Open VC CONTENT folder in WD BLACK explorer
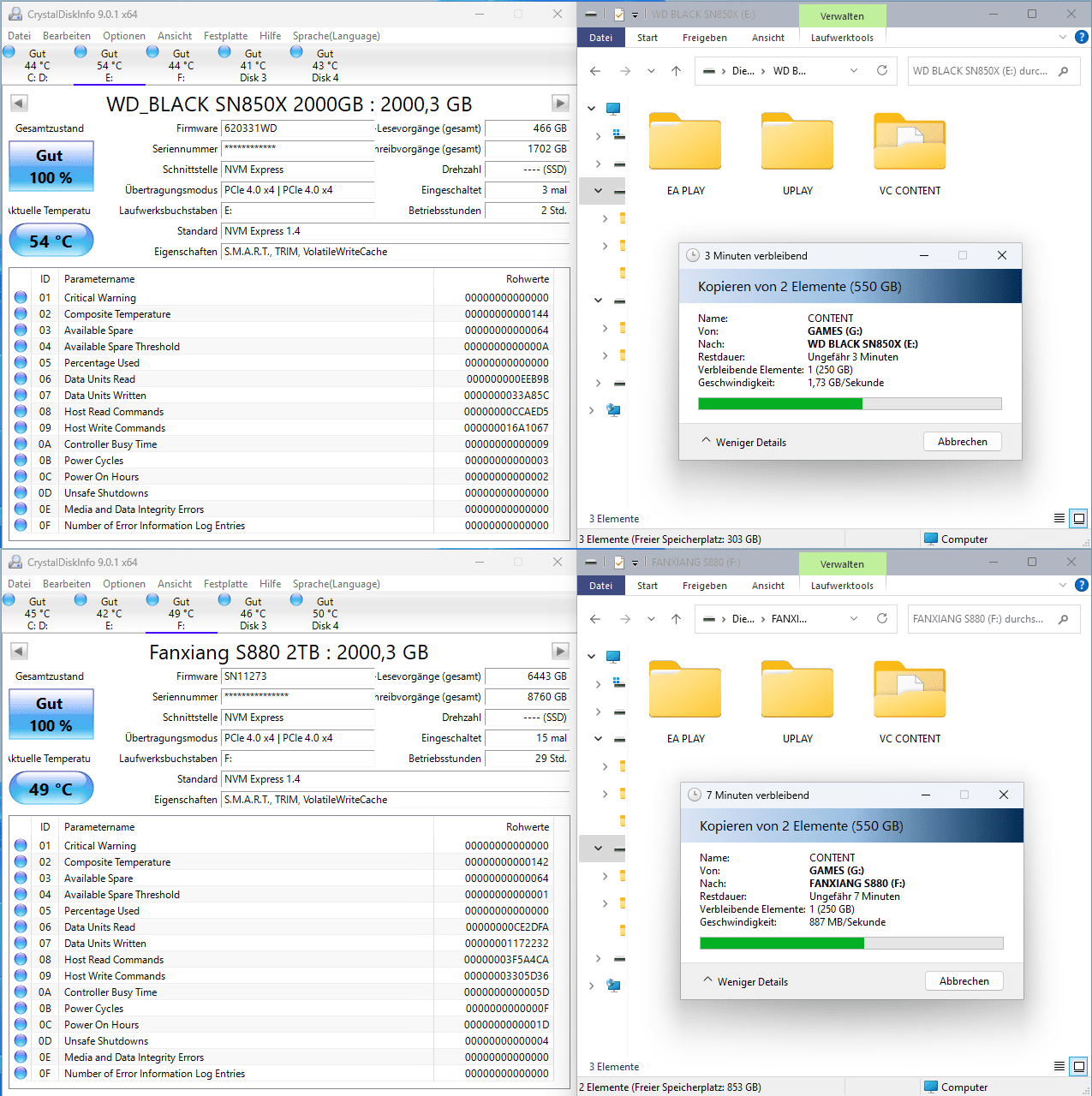This screenshot has height=1096, width=1092. 910,154
